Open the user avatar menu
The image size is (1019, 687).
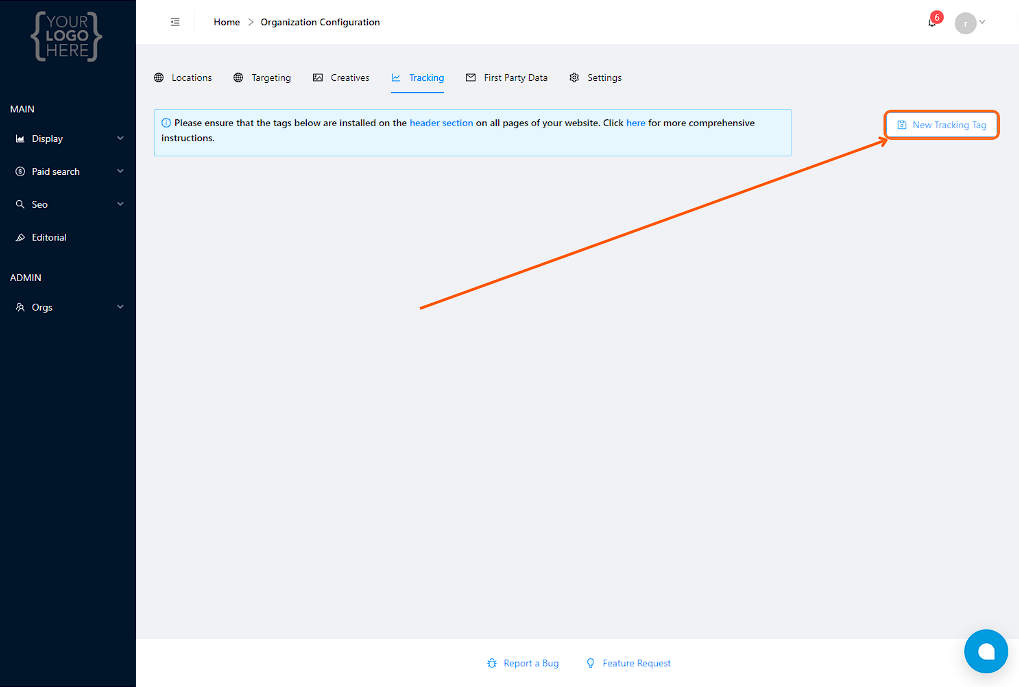point(965,23)
